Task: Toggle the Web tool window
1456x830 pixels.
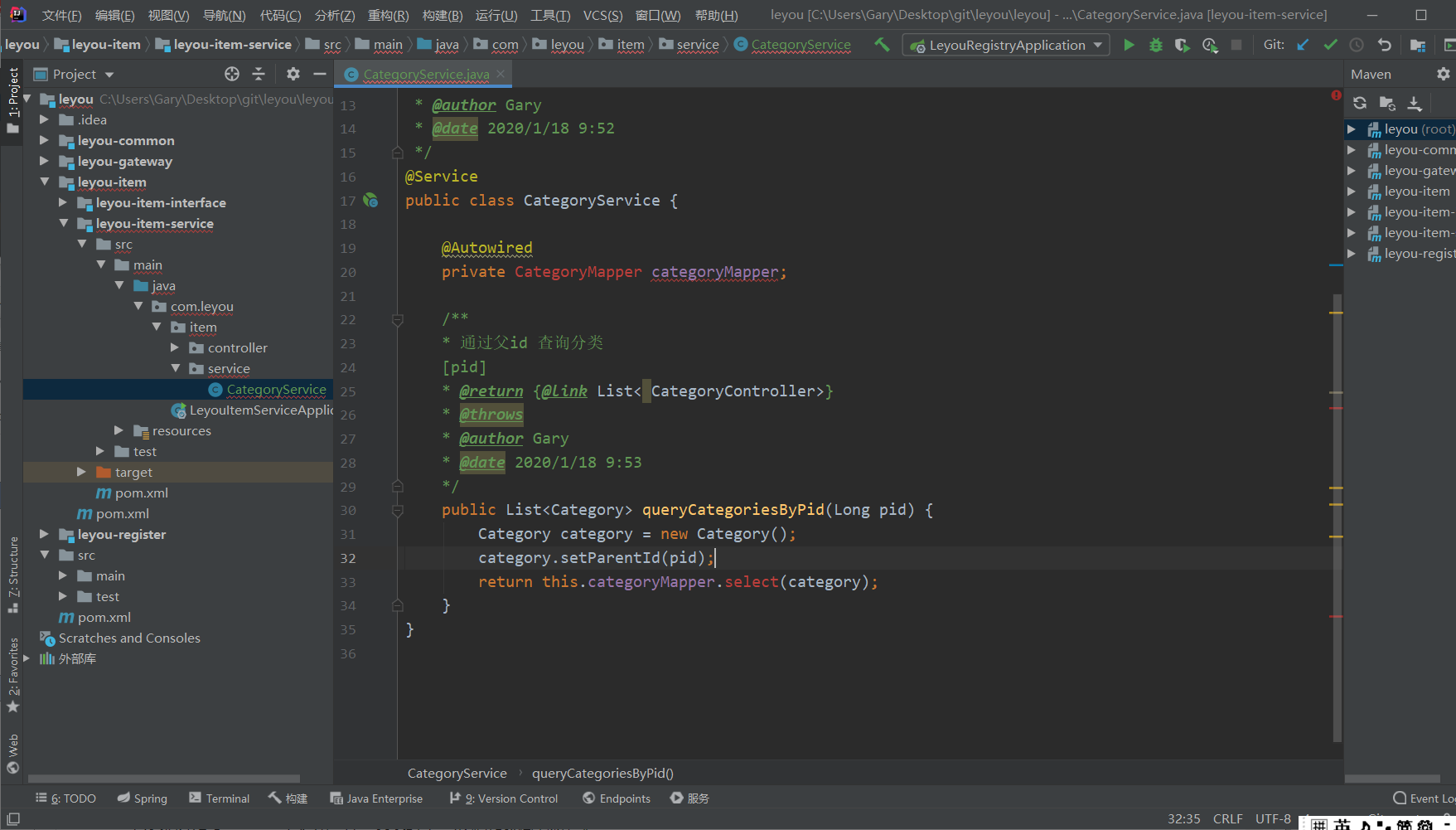Action: (12, 753)
